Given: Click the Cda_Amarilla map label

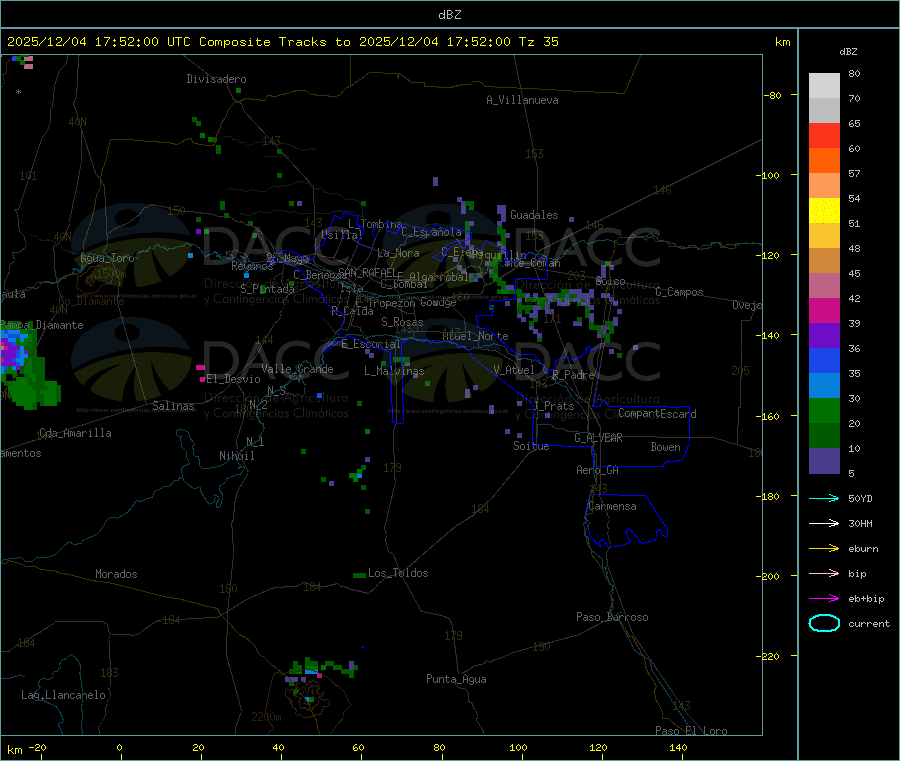Looking at the screenshot, I should 75,433.
